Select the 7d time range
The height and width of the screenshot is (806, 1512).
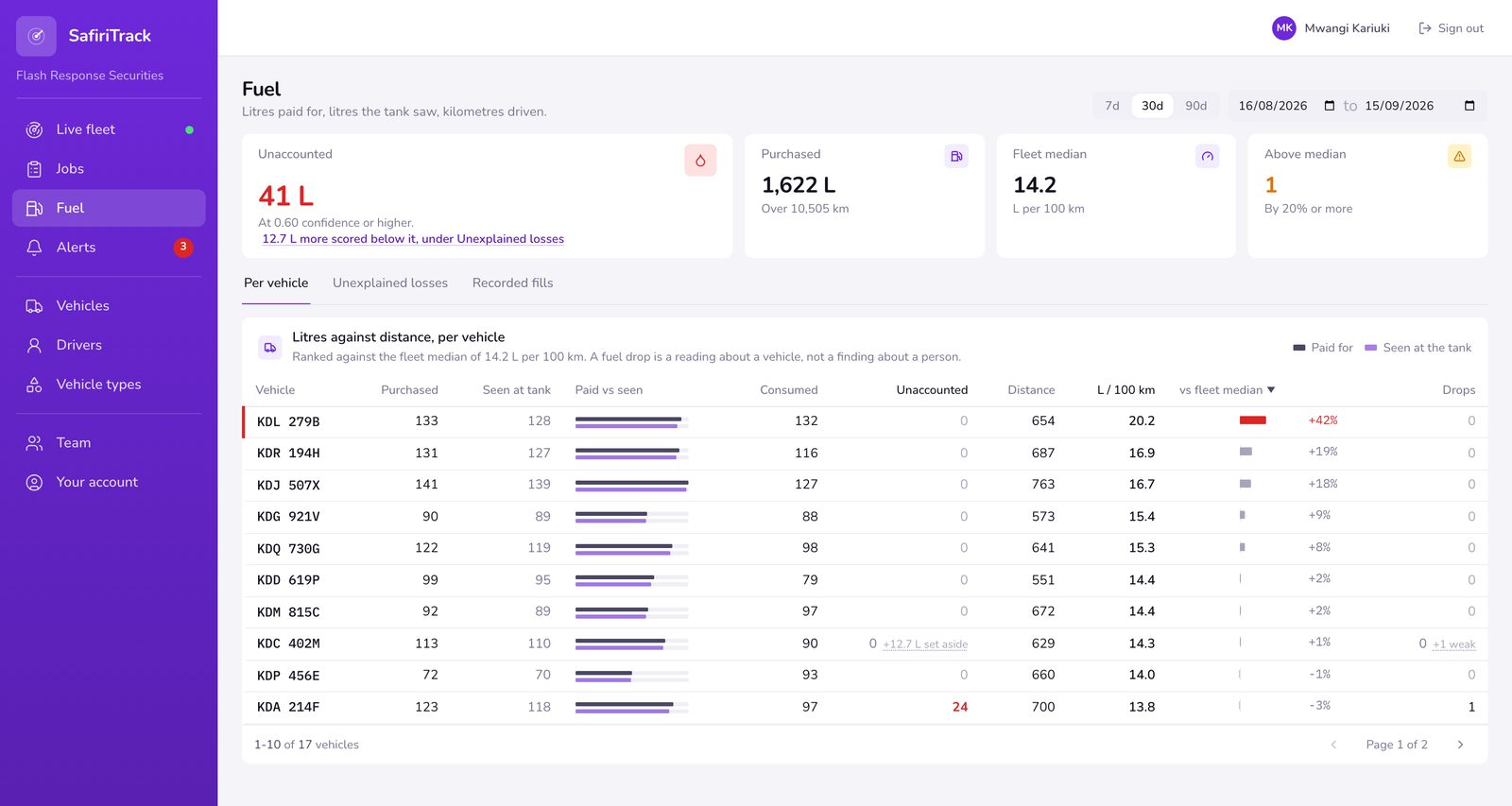tap(1112, 106)
